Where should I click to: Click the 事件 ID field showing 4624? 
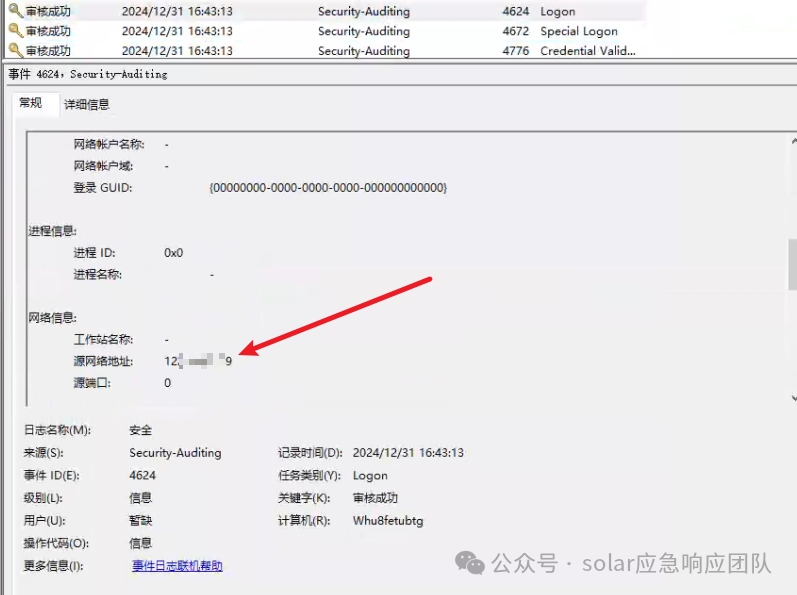(x=143, y=476)
